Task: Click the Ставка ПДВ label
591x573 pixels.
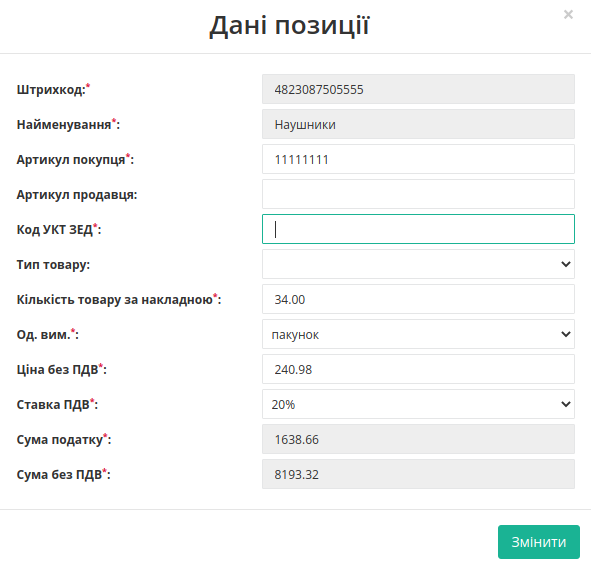Action: coord(57,405)
